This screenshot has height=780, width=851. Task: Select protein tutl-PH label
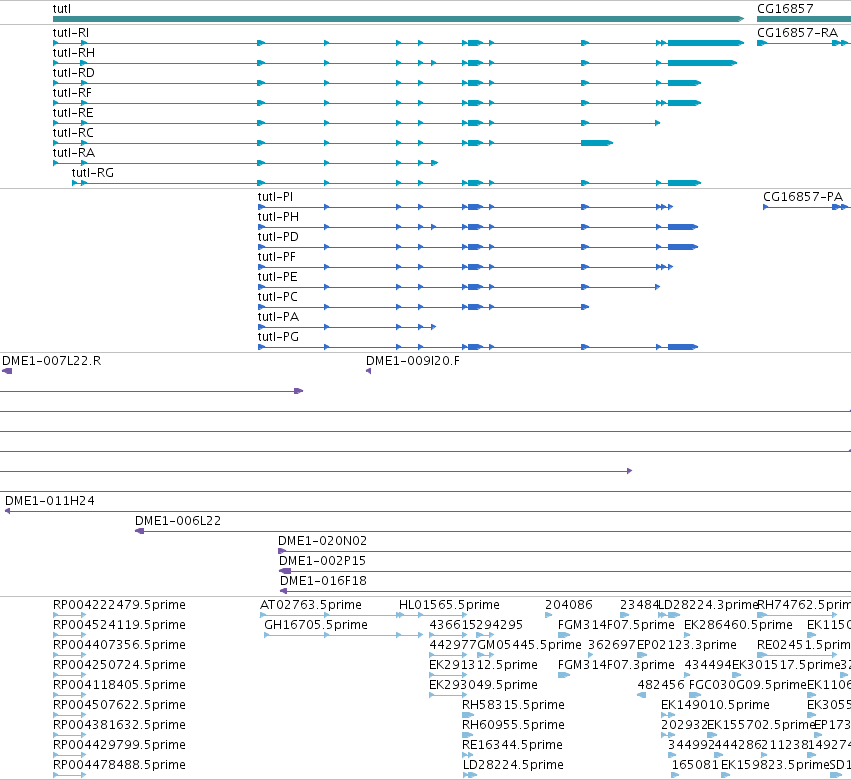pyautogui.click(x=278, y=217)
